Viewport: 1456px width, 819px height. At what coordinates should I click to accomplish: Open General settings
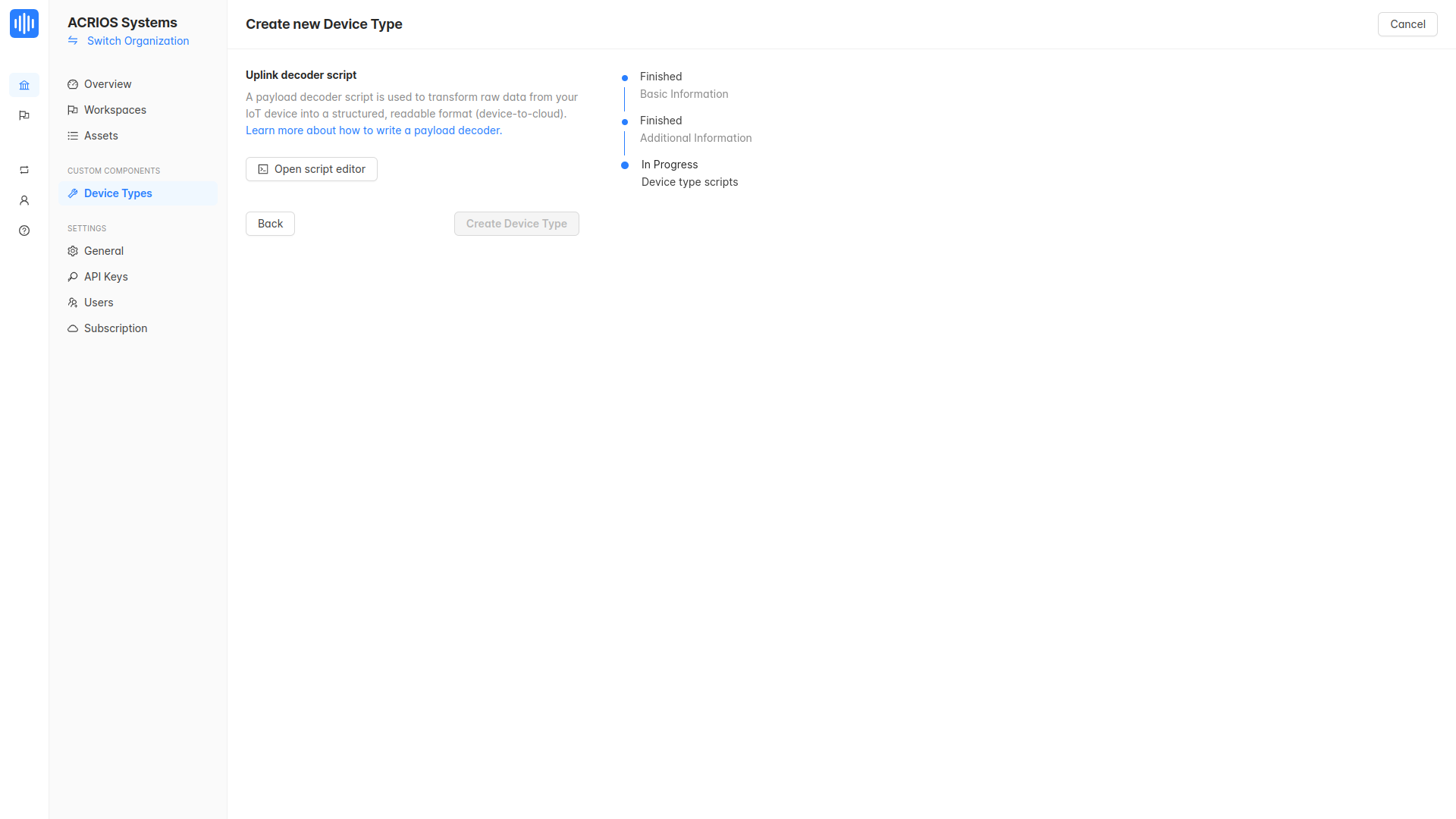103,251
